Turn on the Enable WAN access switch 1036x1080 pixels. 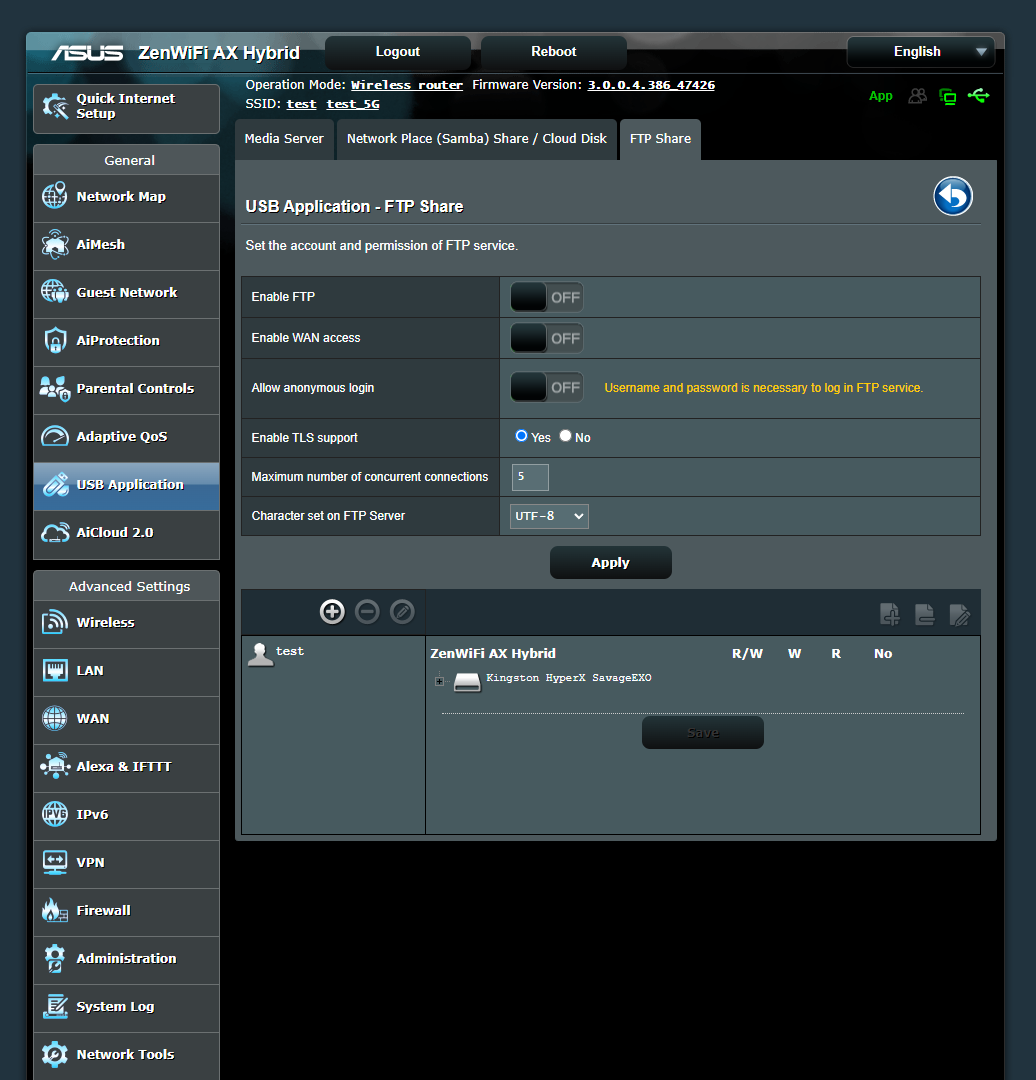pos(546,337)
